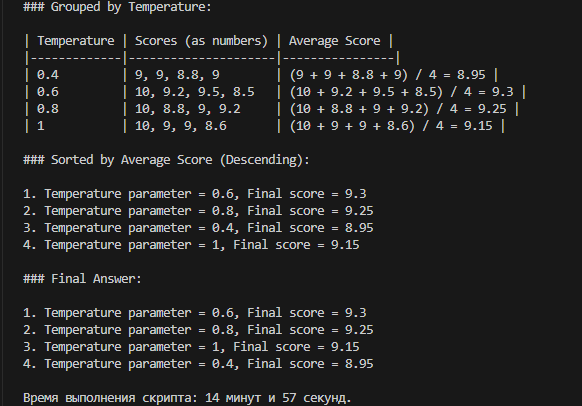
Task: Click Final Answer item 3, temperature 1
Action: coord(191,347)
